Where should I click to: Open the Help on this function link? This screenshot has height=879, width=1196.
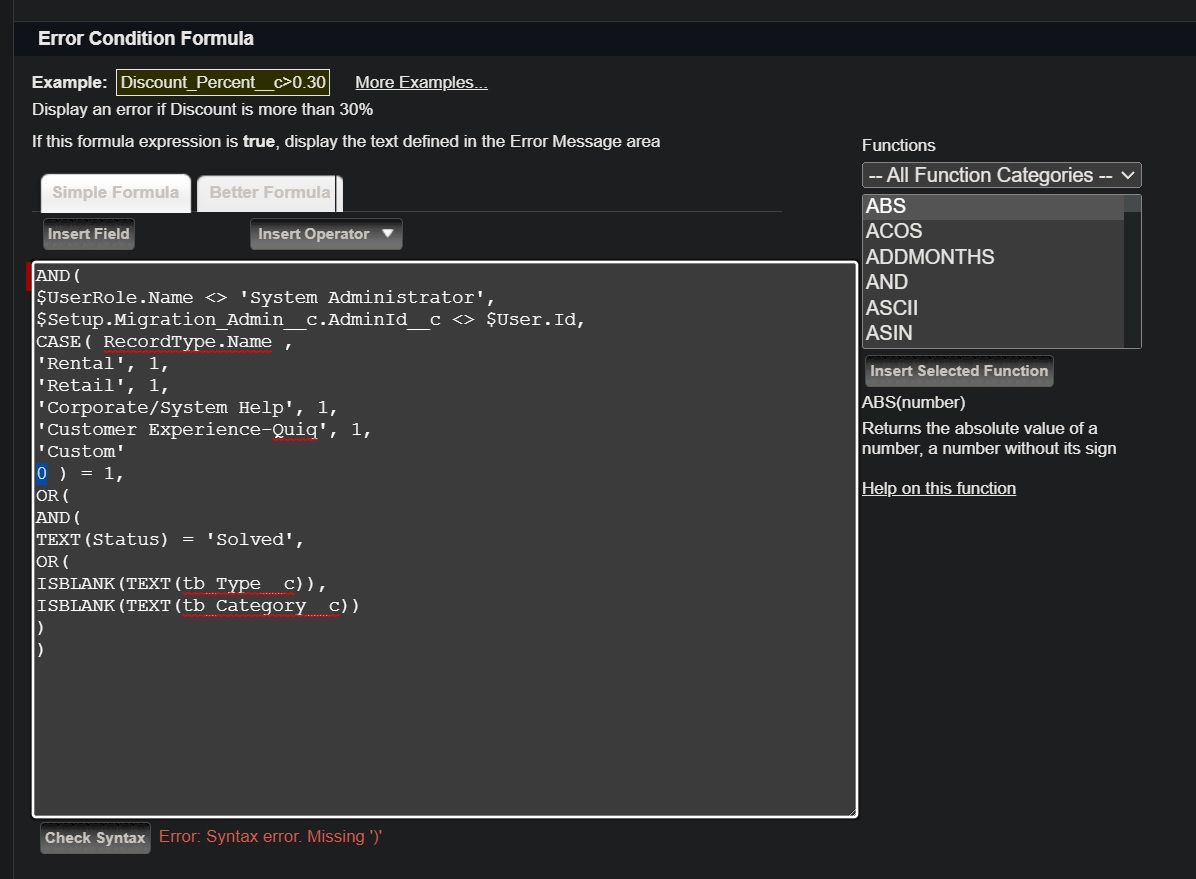938,488
